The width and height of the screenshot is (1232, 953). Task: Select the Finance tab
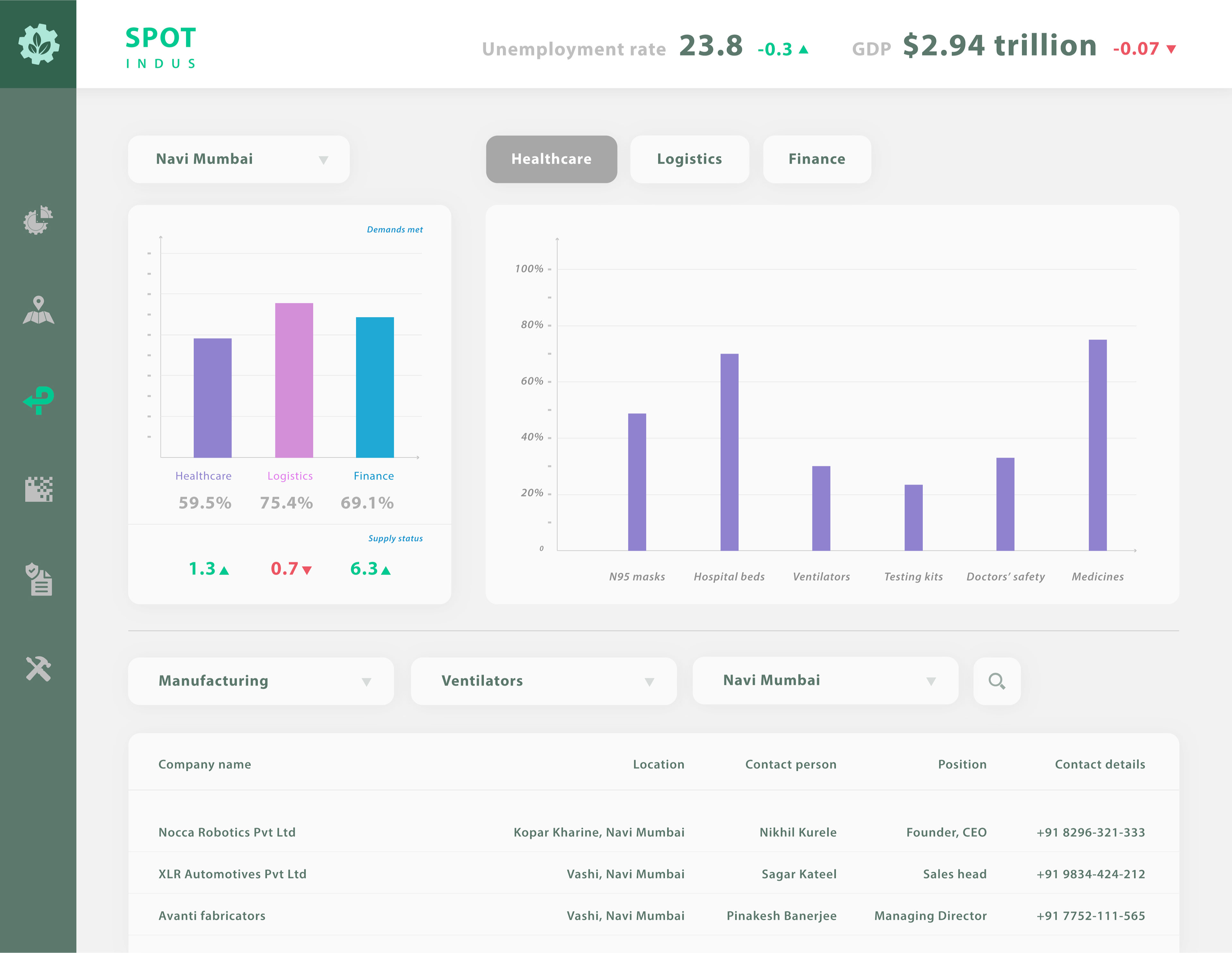[816, 159]
